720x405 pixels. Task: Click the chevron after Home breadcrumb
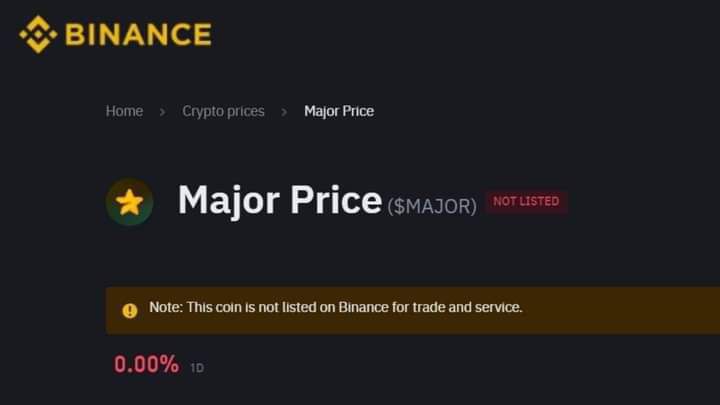click(162, 112)
